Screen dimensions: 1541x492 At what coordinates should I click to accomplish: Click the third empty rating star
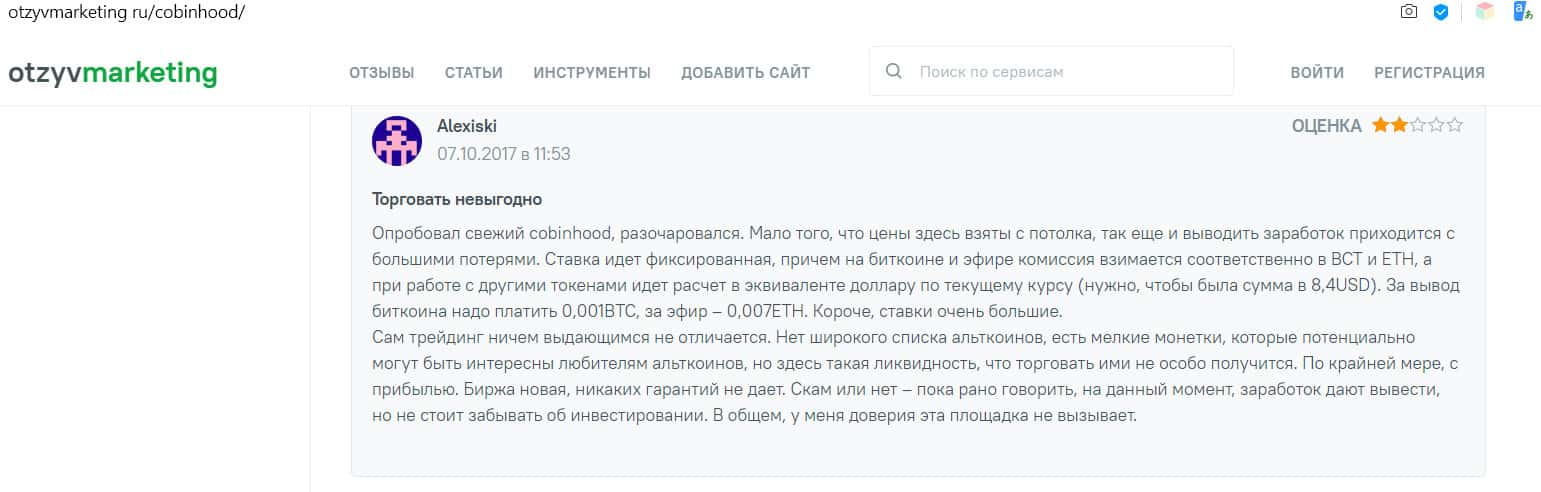(x=1417, y=125)
